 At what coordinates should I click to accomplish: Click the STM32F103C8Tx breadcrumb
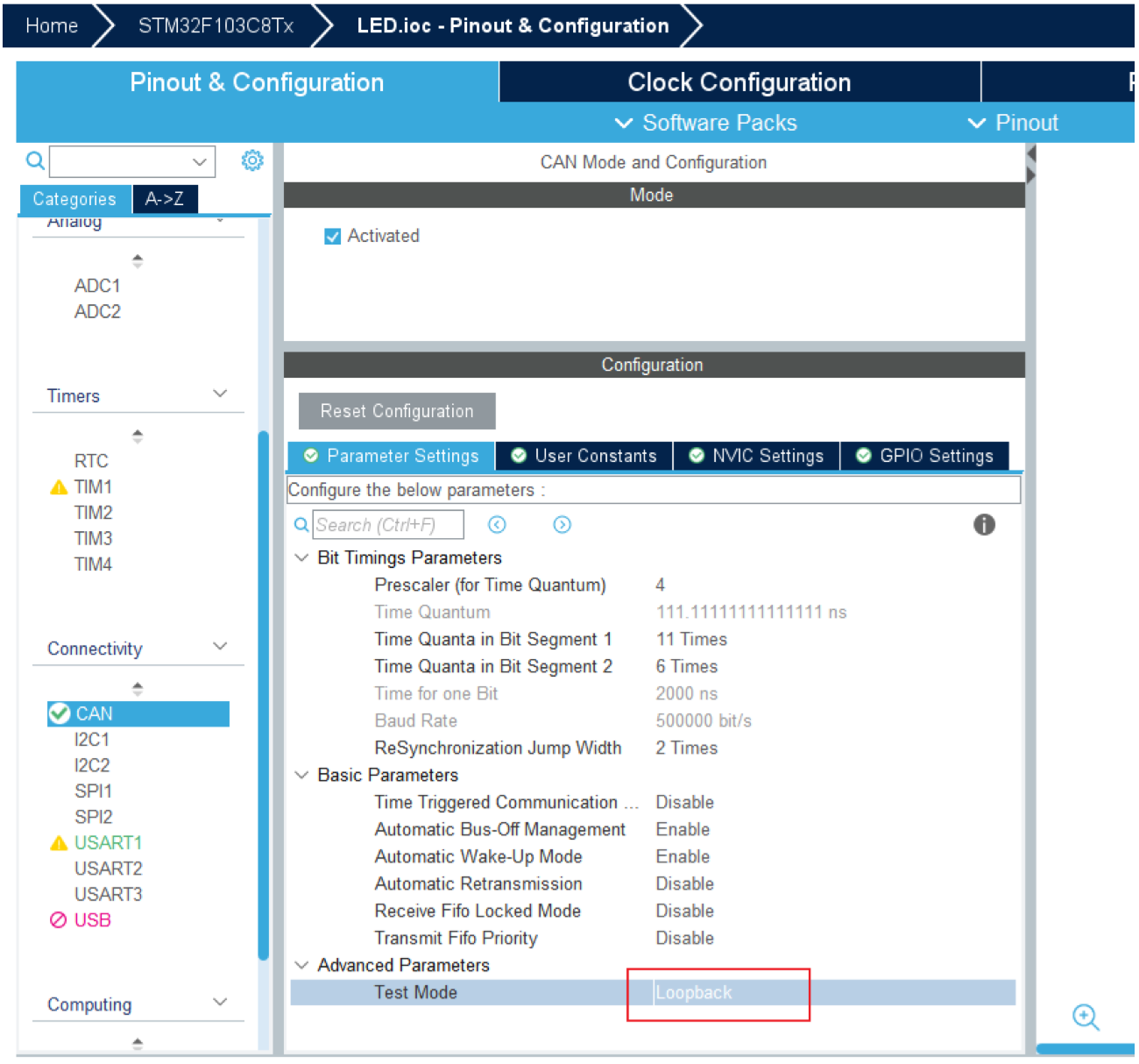tap(216, 25)
